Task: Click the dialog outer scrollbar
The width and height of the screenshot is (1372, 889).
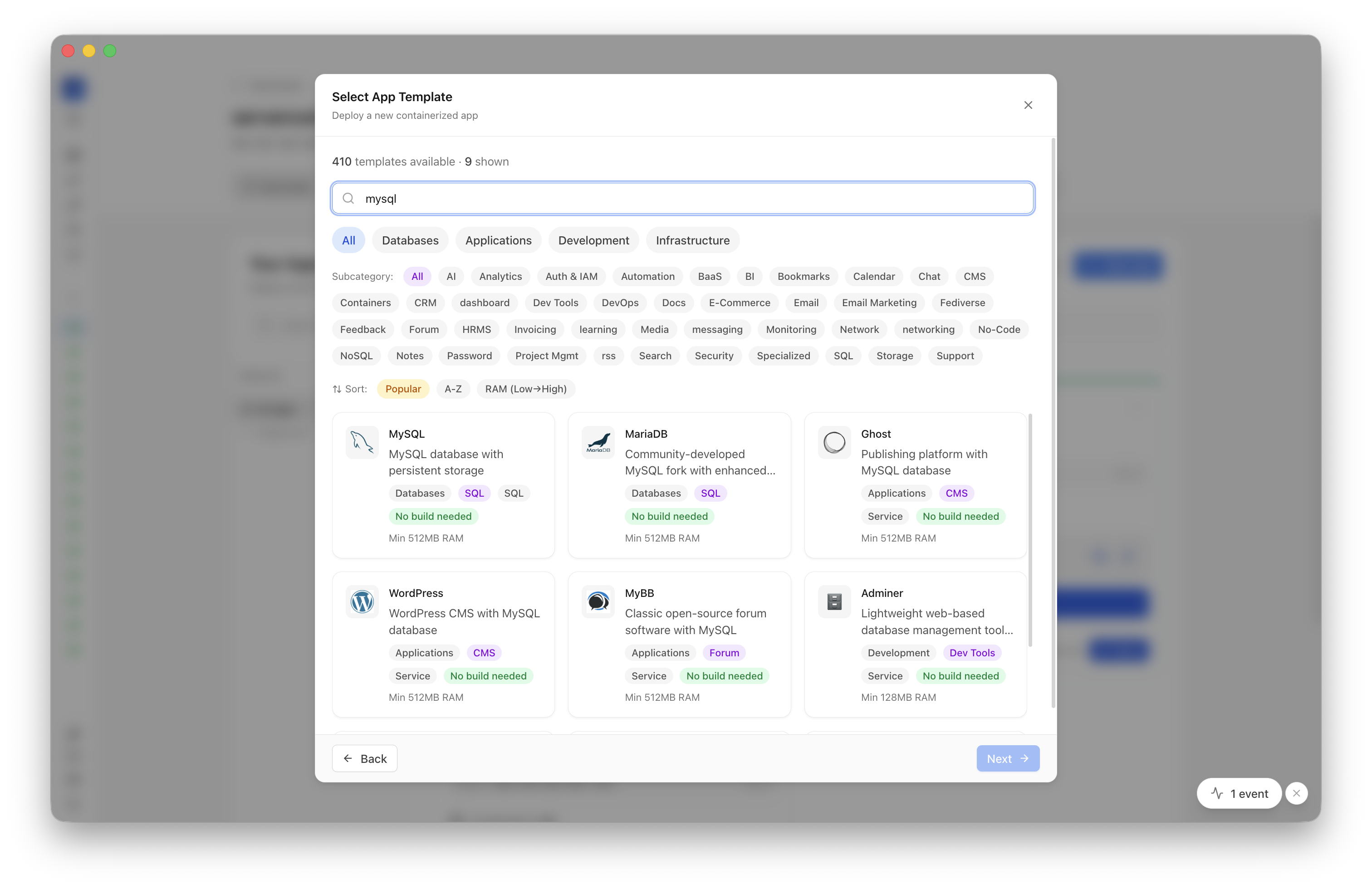Action: [1053, 423]
